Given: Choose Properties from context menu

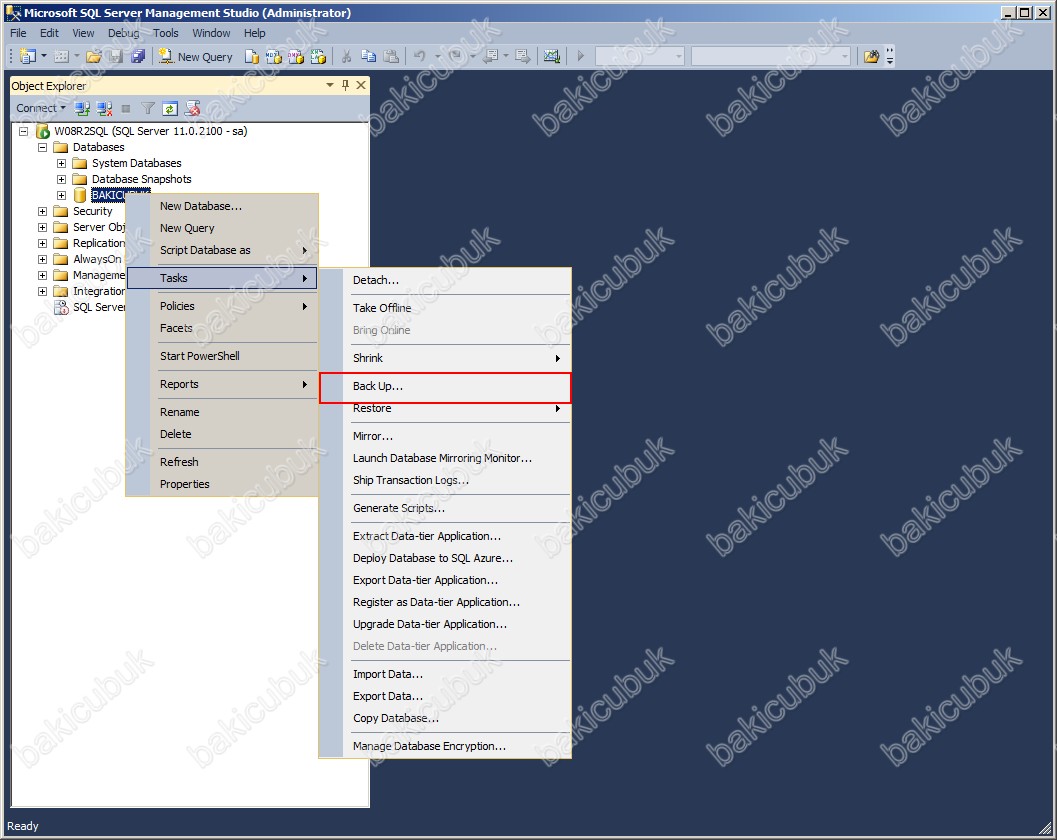Looking at the screenshot, I should point(222,484).
